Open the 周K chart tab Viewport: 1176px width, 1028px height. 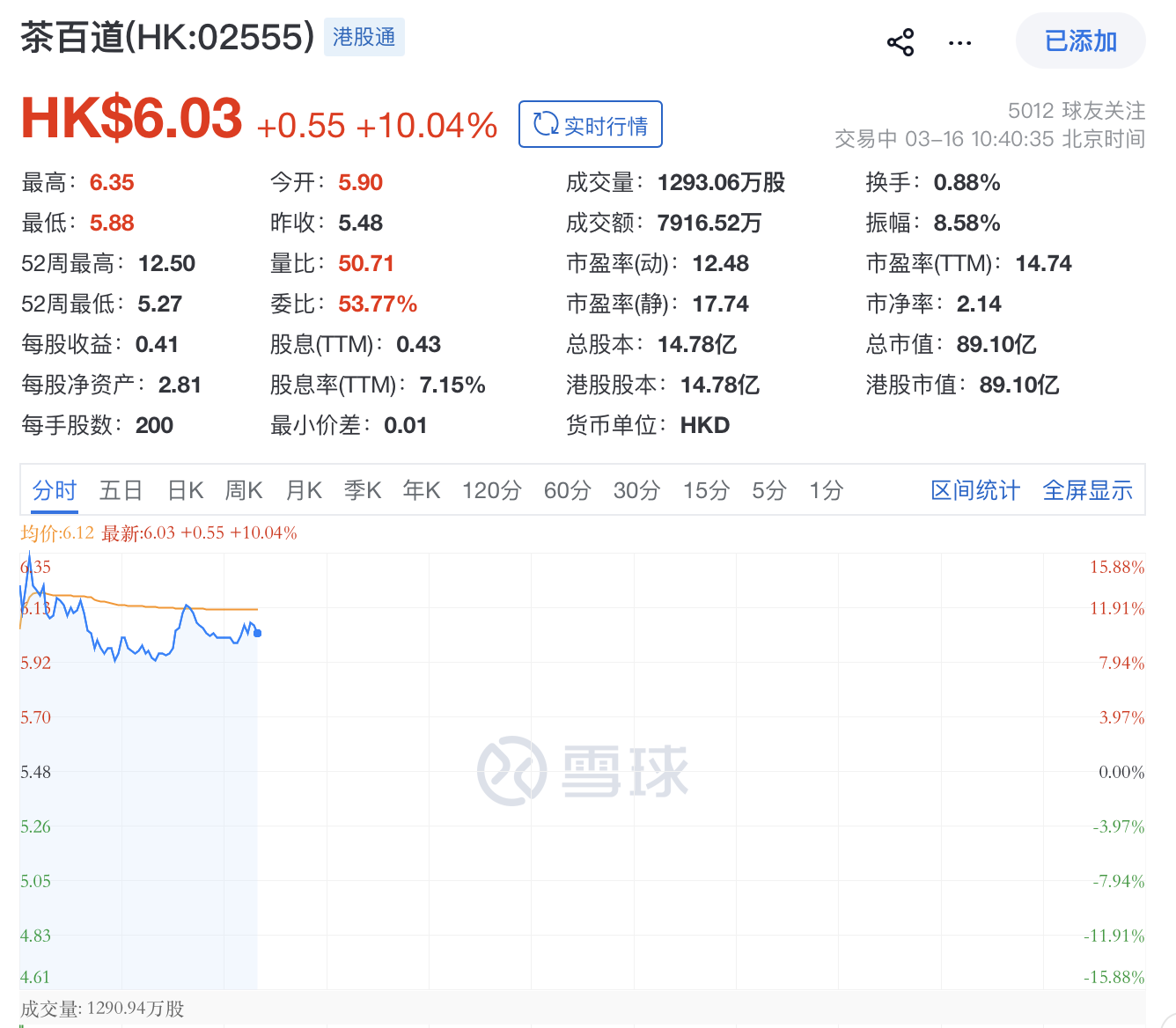click(244, 490)
